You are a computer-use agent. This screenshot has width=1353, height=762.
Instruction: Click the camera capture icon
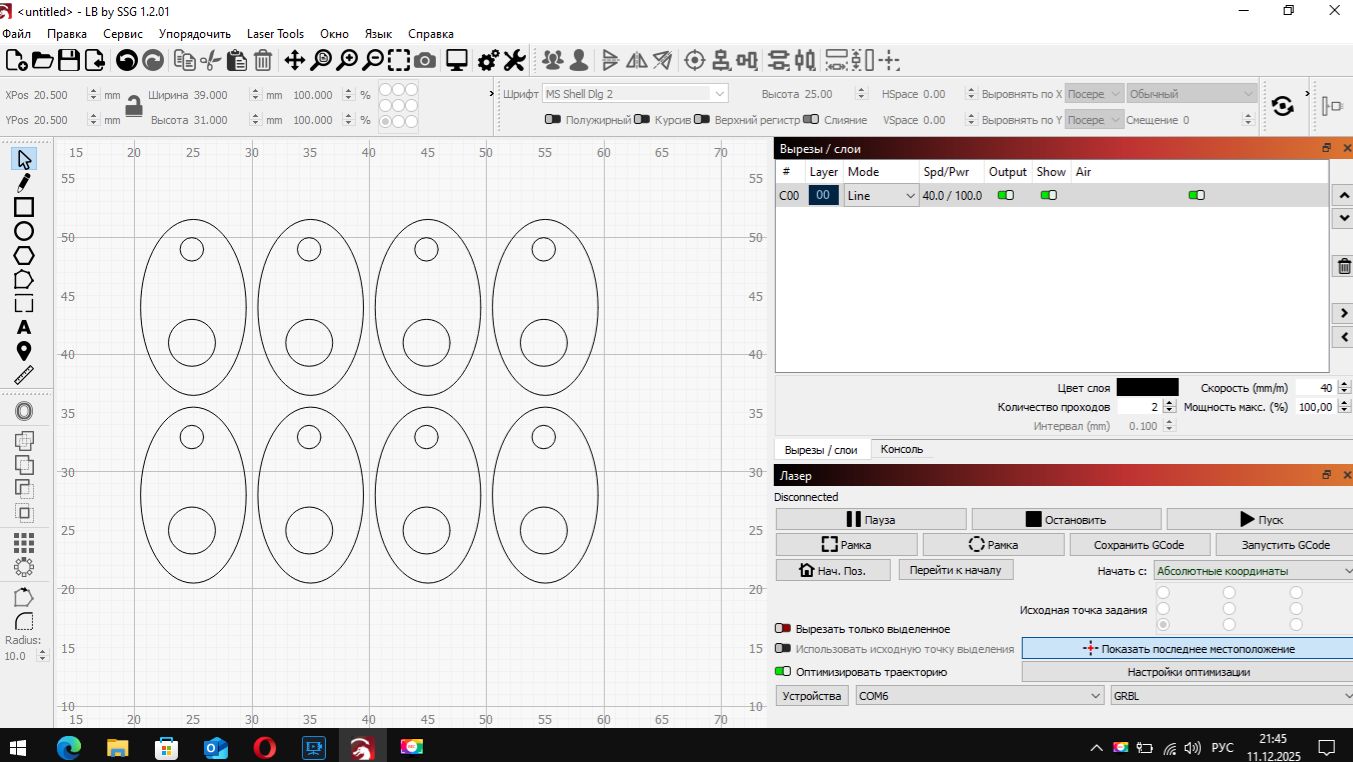pyautogui.click(x=425, y=61)
